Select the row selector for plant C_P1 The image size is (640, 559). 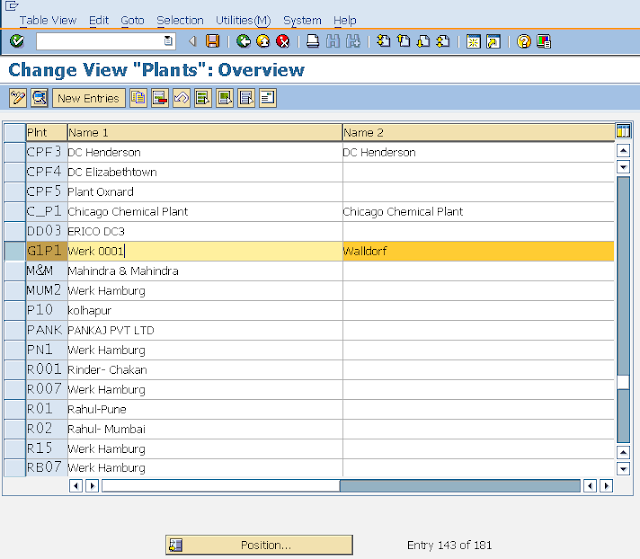click(x=15, y=211)
